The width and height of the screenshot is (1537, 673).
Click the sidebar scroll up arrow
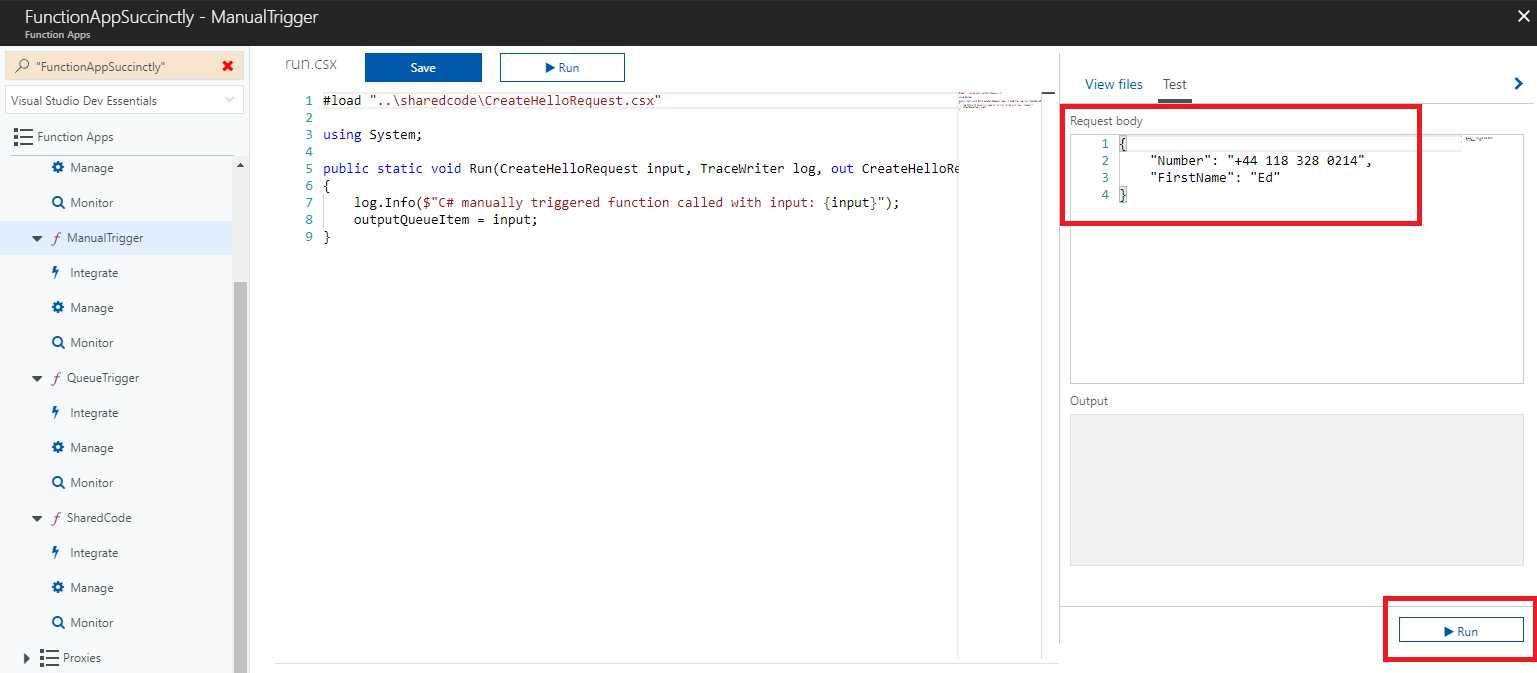240,165
